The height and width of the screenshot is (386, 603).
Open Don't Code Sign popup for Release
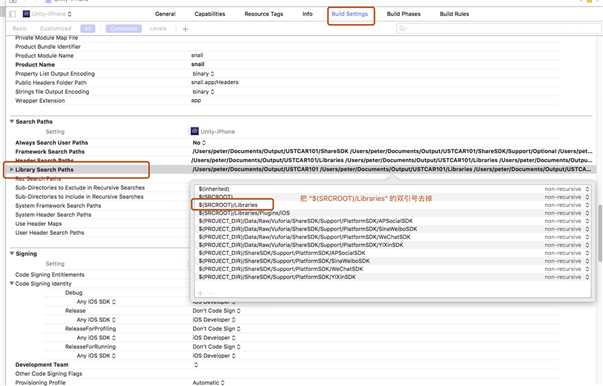click(217, 311)
